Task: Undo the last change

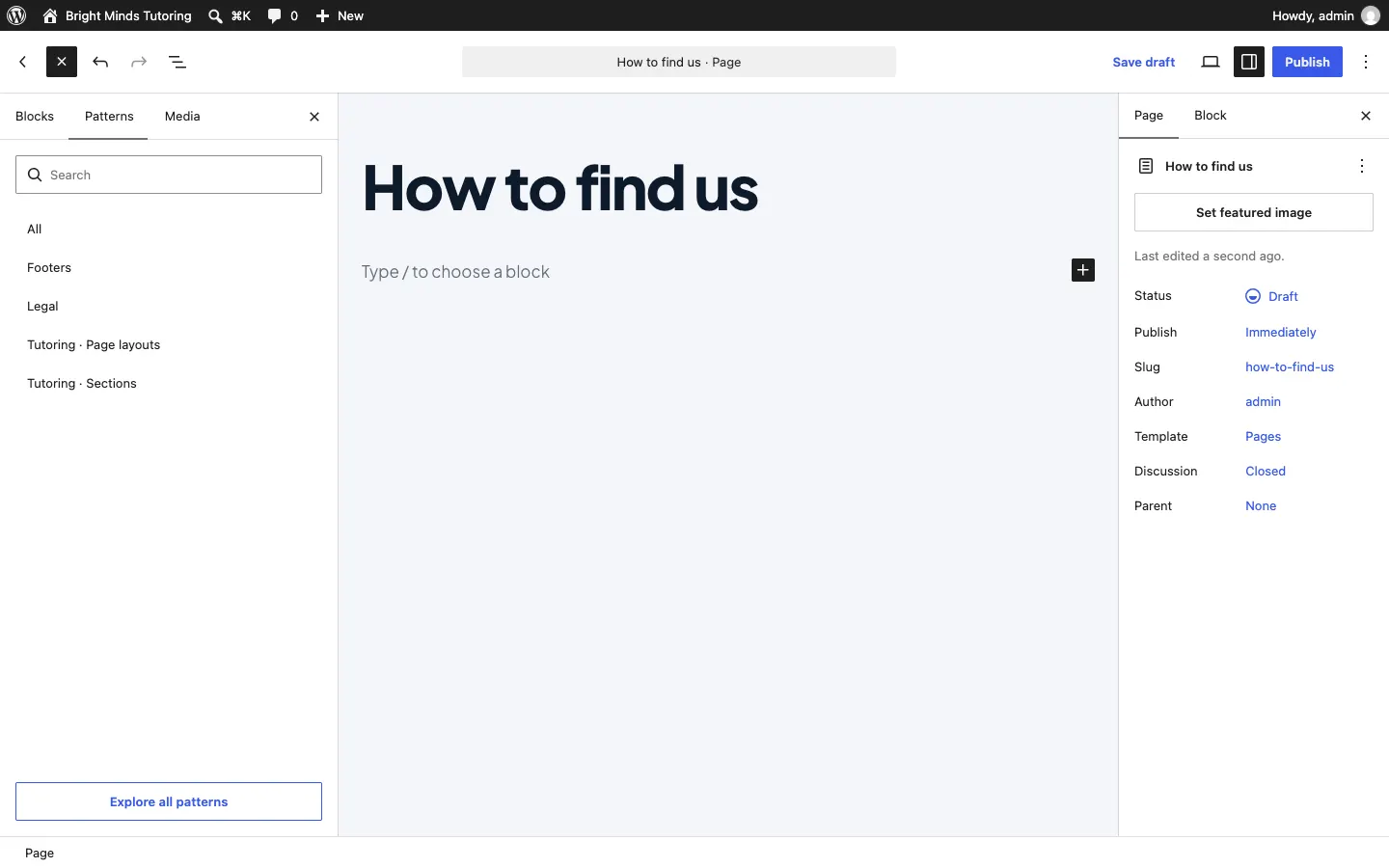Action: pyautogui.click(x=100, y=62)
